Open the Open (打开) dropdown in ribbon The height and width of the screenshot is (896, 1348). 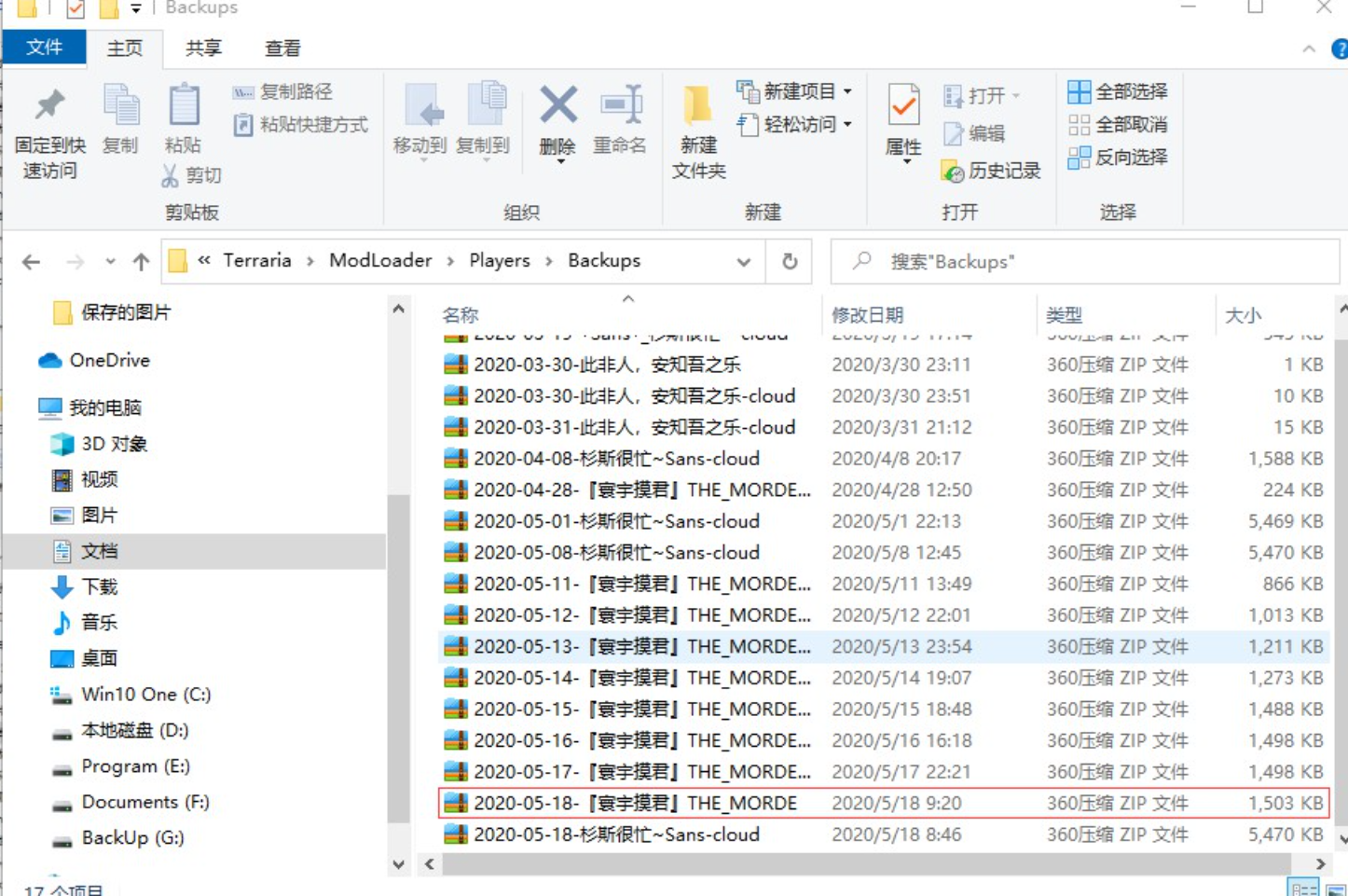click(982, 95)
